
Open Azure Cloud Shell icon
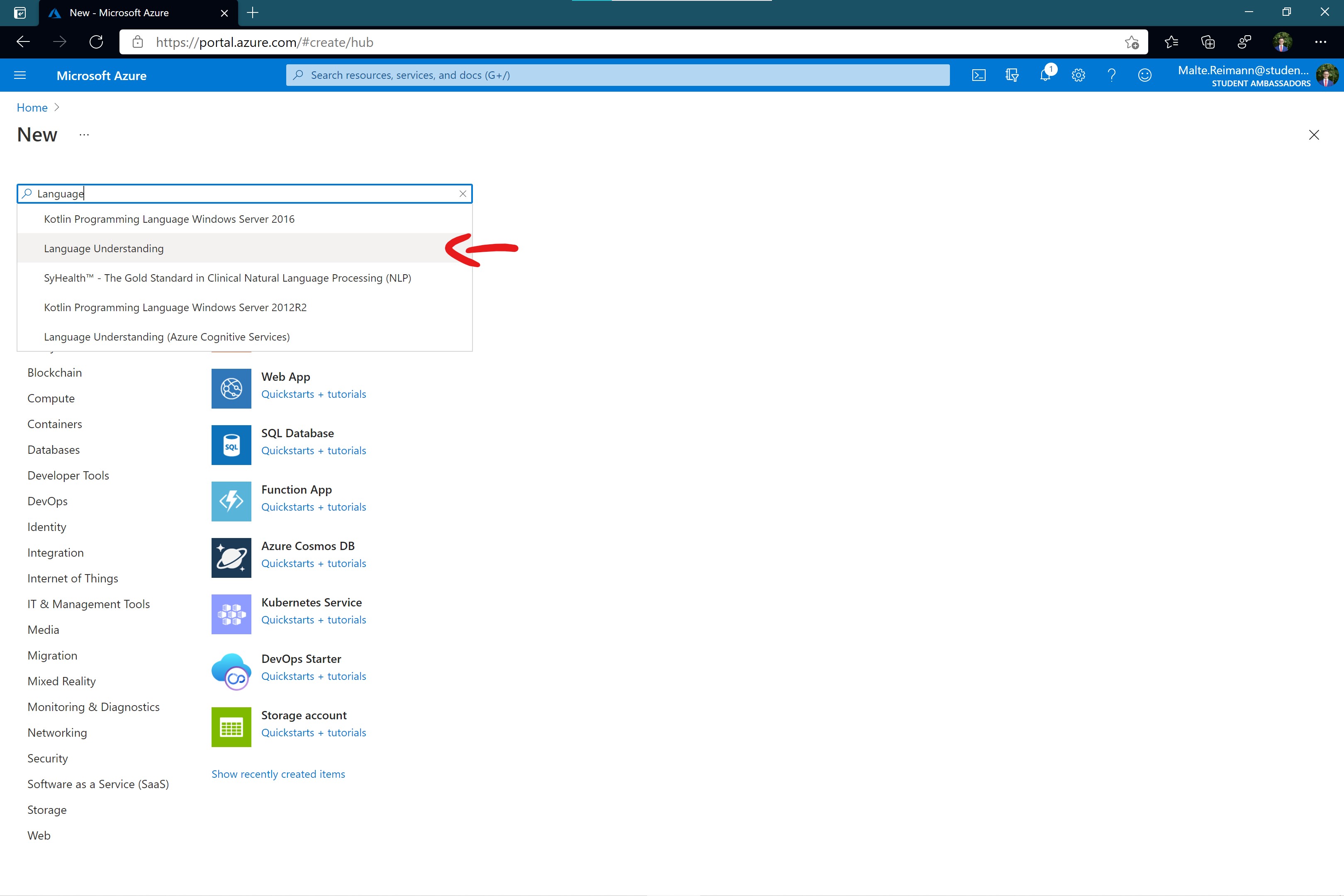click(978, 75)
